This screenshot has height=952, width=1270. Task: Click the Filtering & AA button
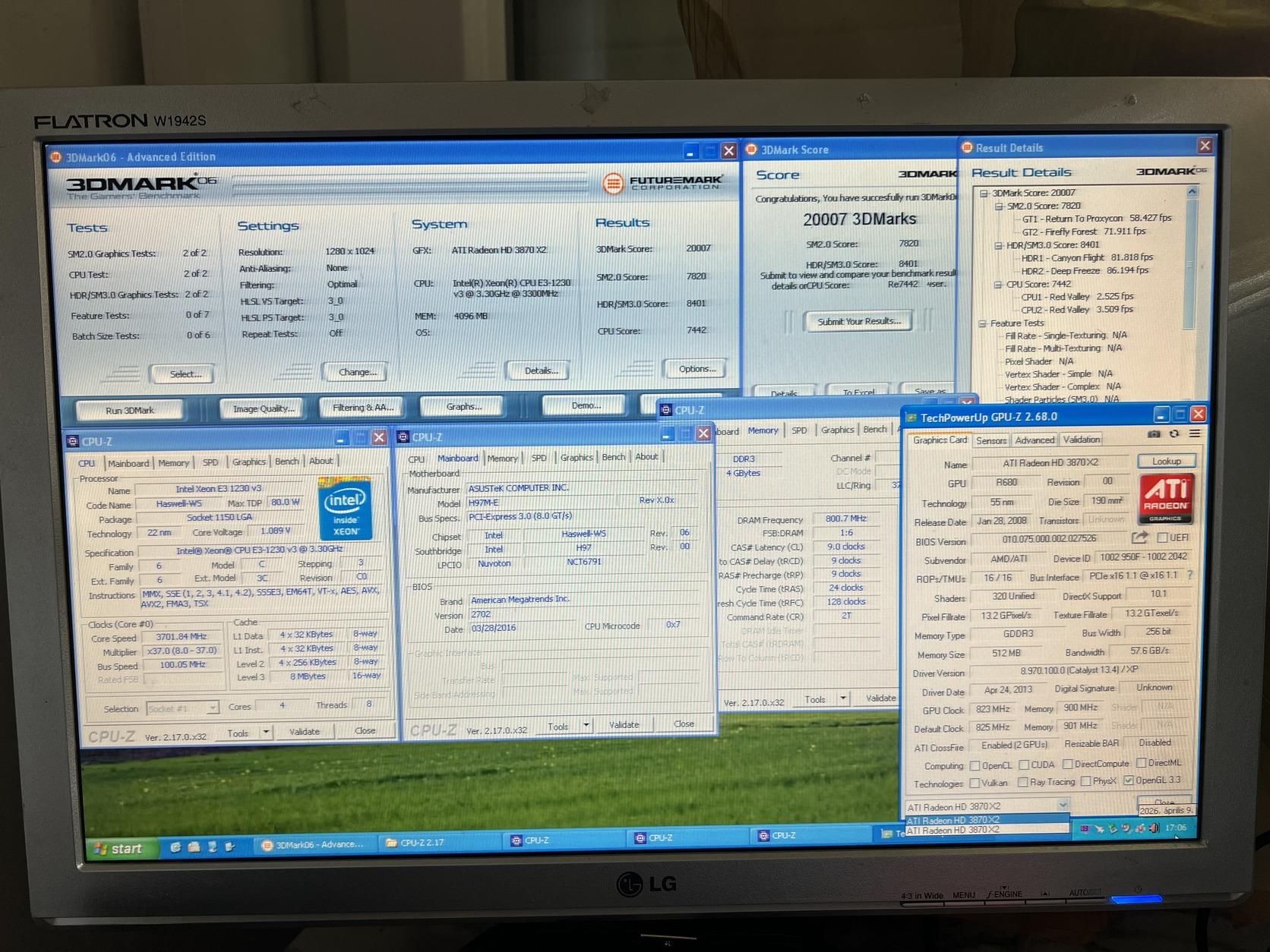click(362, 408)
